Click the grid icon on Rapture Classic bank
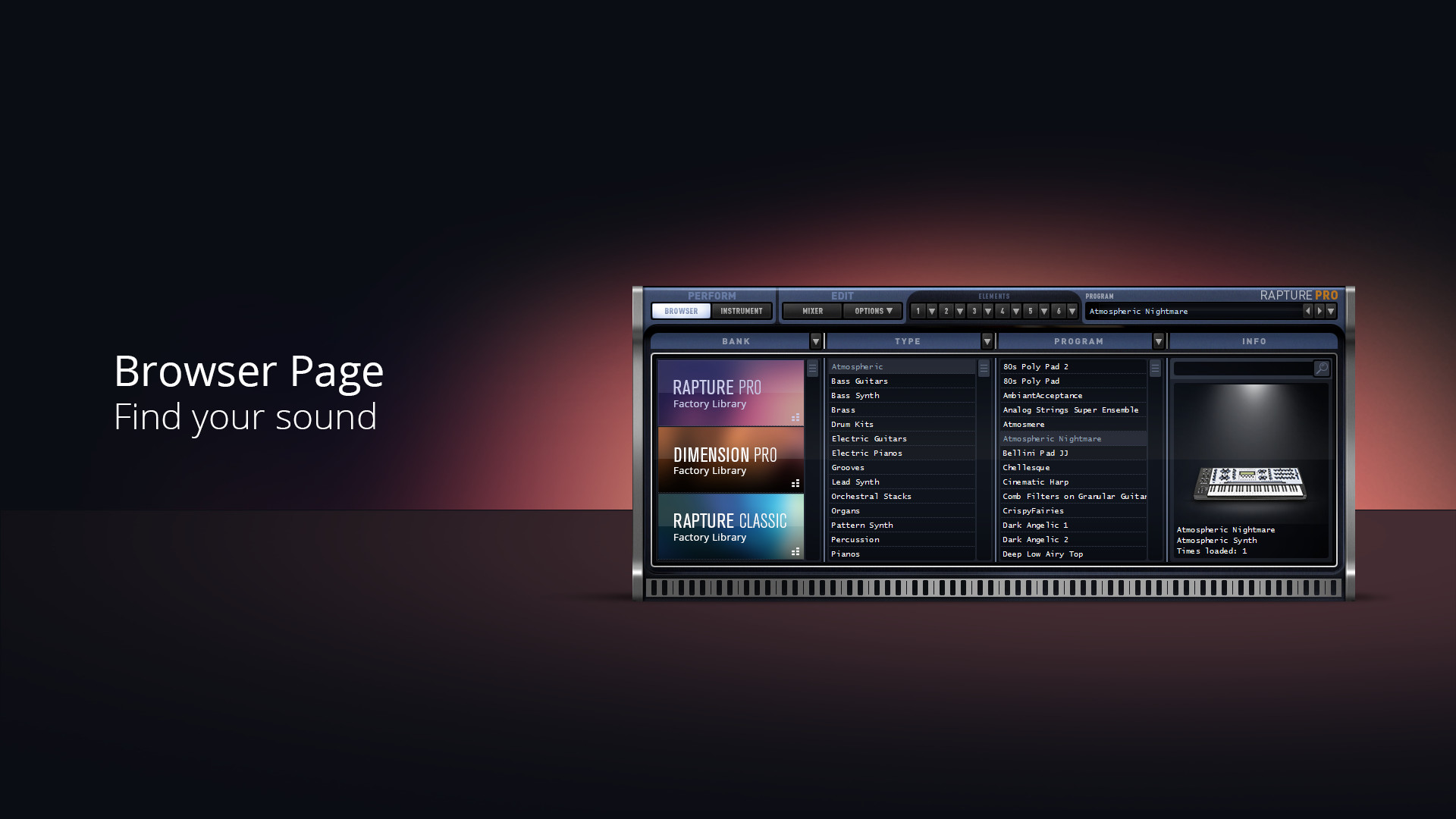This screenshot has width=1456, height=819. (796, 551)
